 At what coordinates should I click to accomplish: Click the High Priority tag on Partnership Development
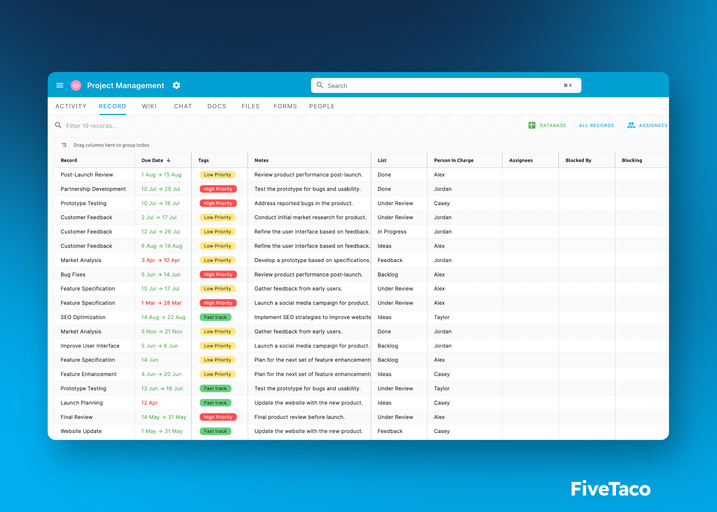click(217, 189)
